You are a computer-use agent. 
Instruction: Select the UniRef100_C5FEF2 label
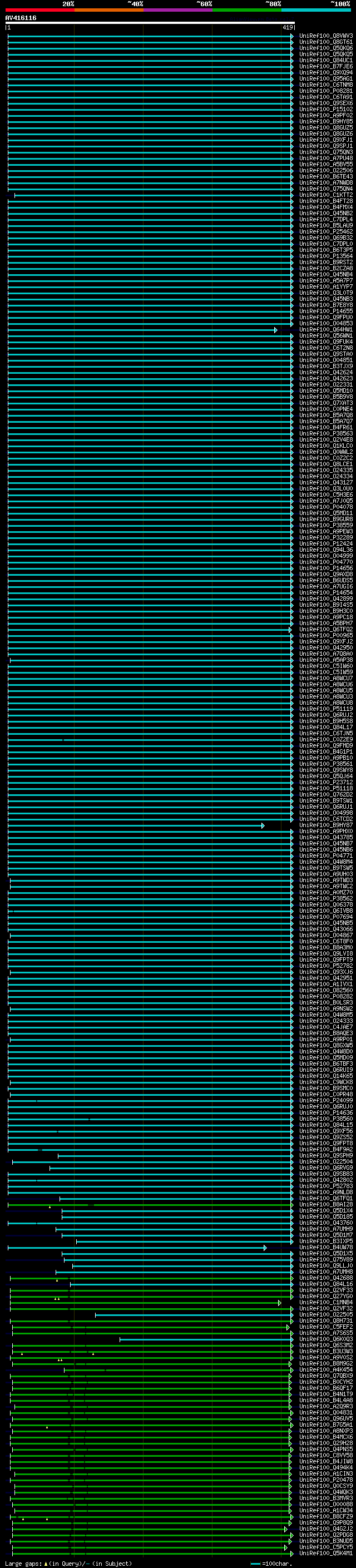pyautogui.click(x=326, y=1327)
